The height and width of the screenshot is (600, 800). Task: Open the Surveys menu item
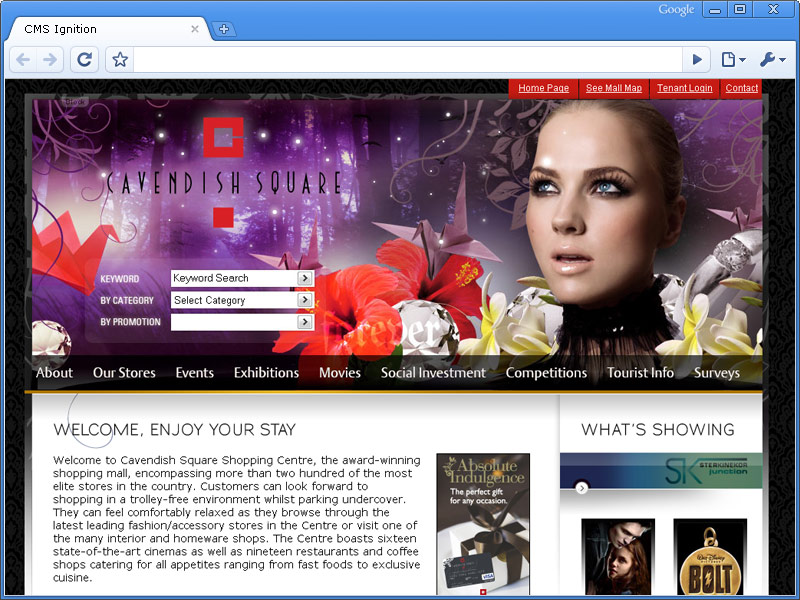717,373
